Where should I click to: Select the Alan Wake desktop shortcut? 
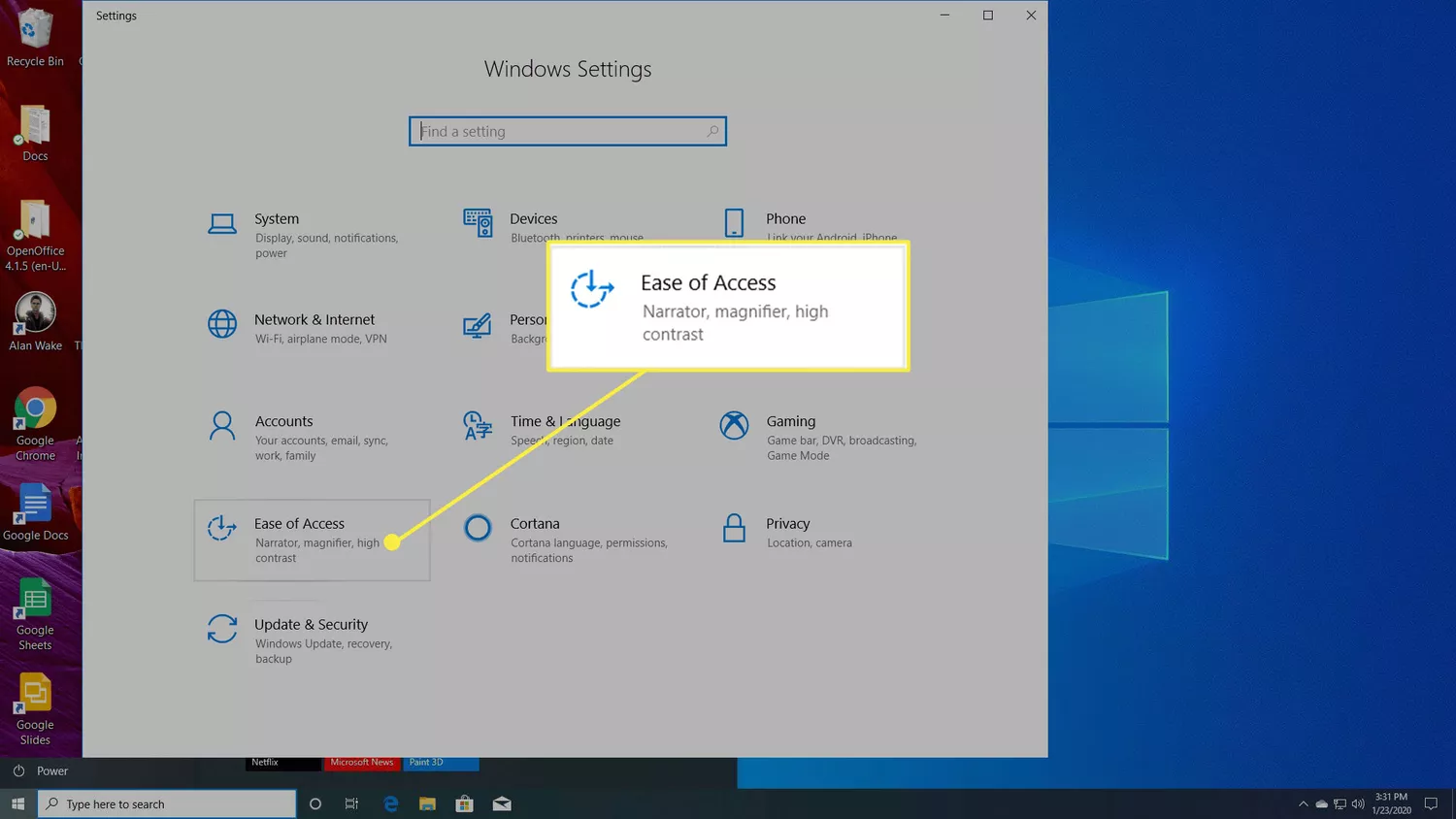pyautogui.click(x=35, y=322)
